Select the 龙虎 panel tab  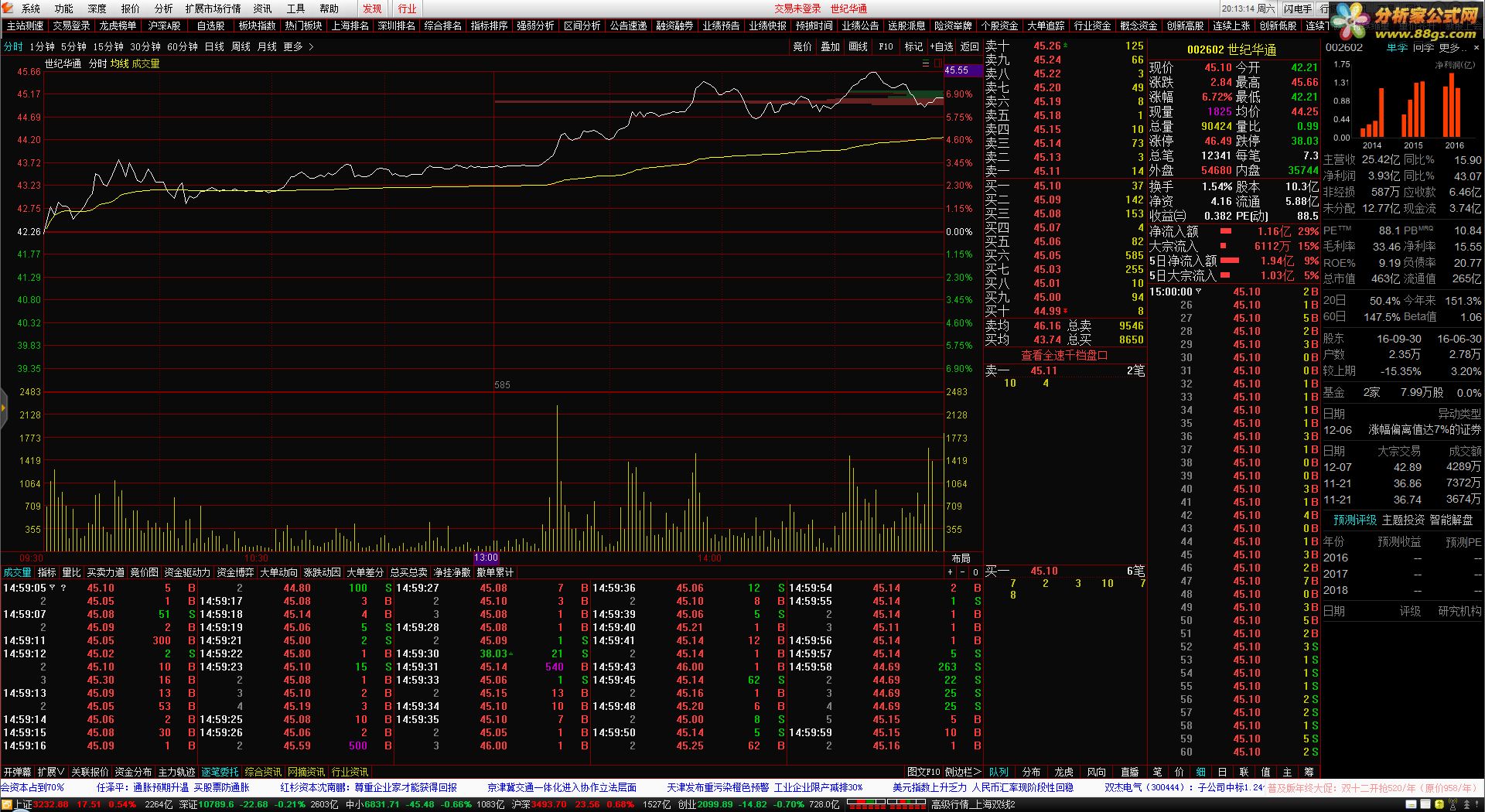(1063, 772)
